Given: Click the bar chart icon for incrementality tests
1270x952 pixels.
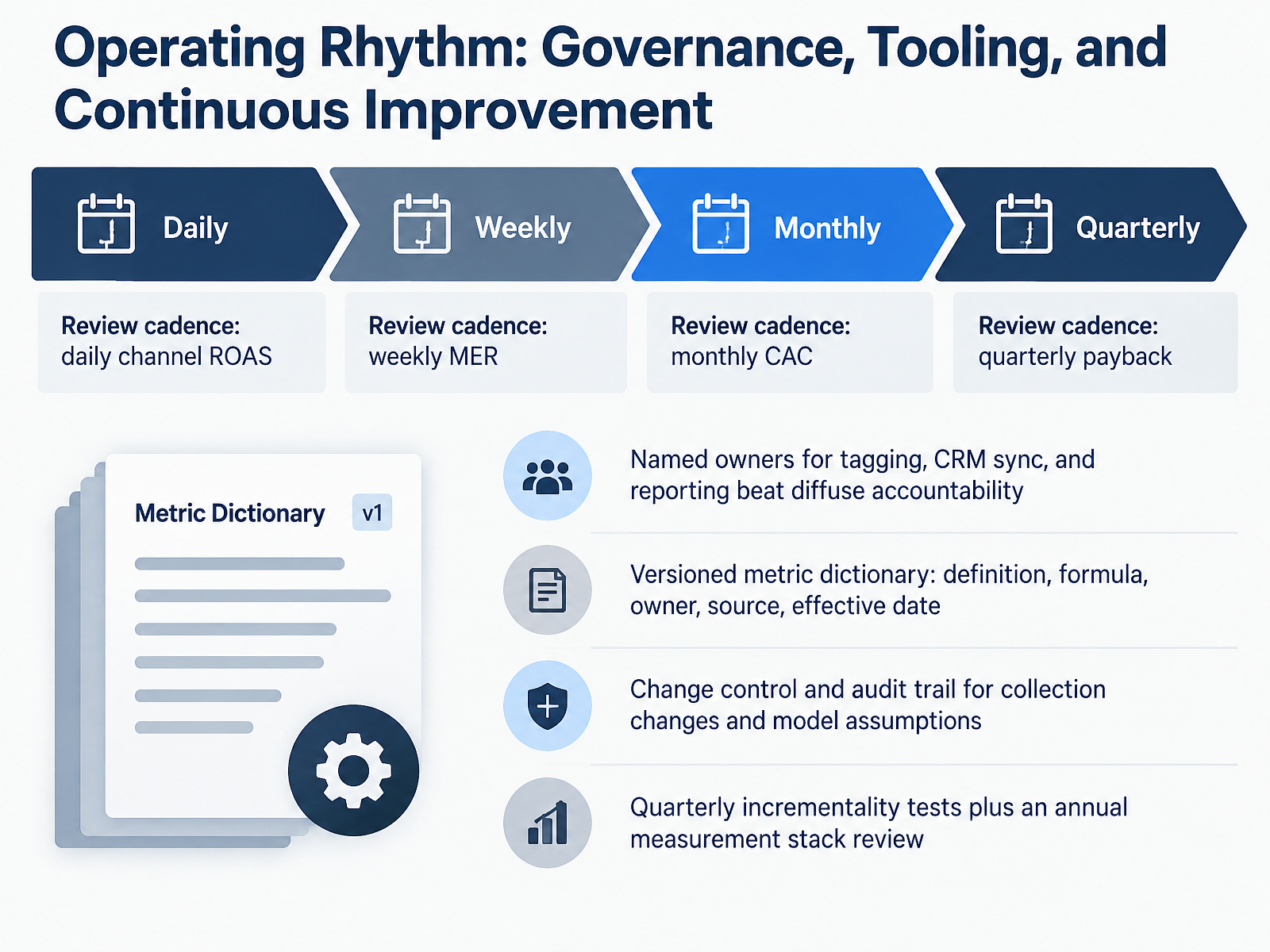Looking at the screenshot, I should point(548,823).
